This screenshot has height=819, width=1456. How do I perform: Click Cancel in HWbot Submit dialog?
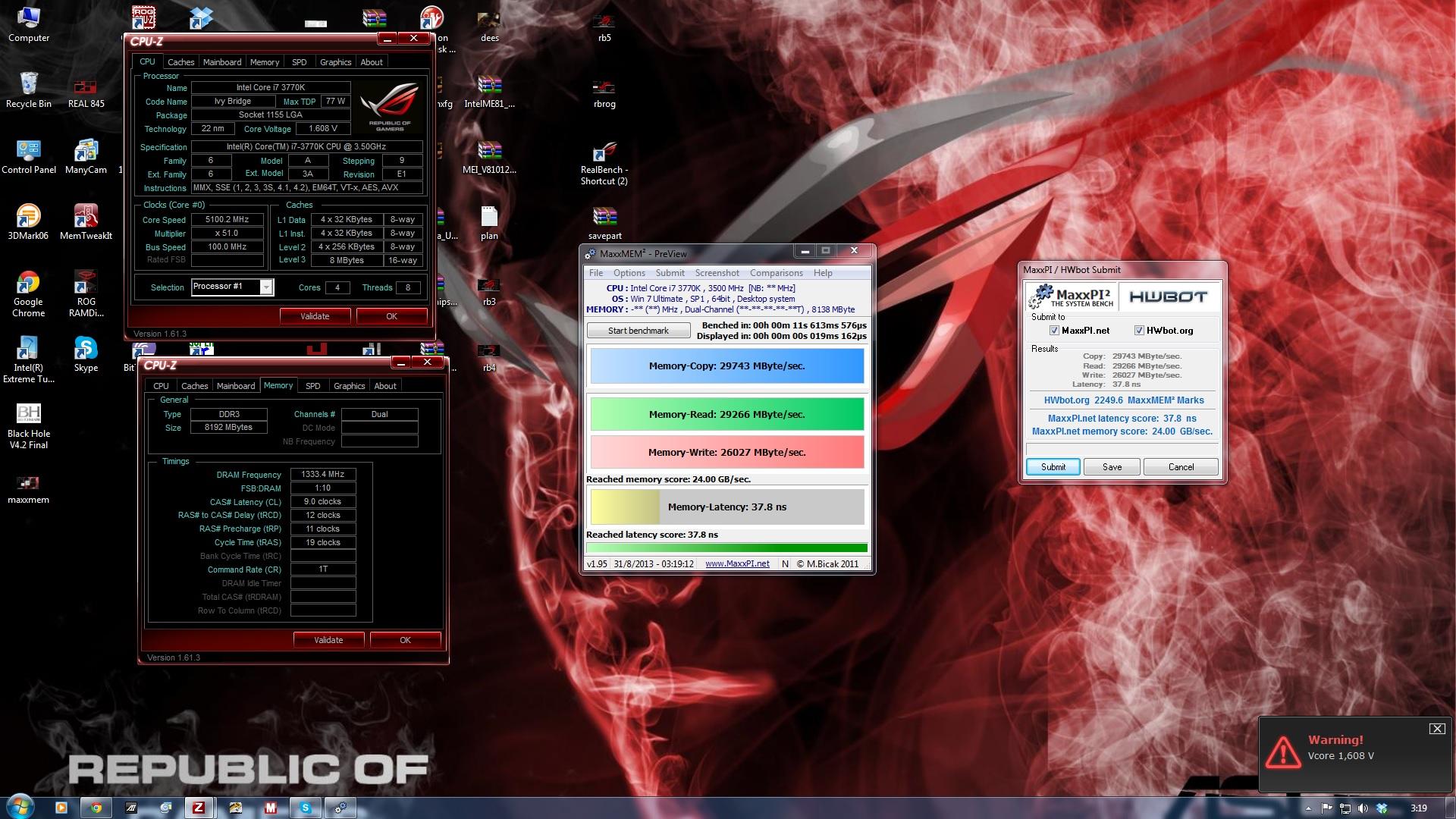(x=1181, y=467)
